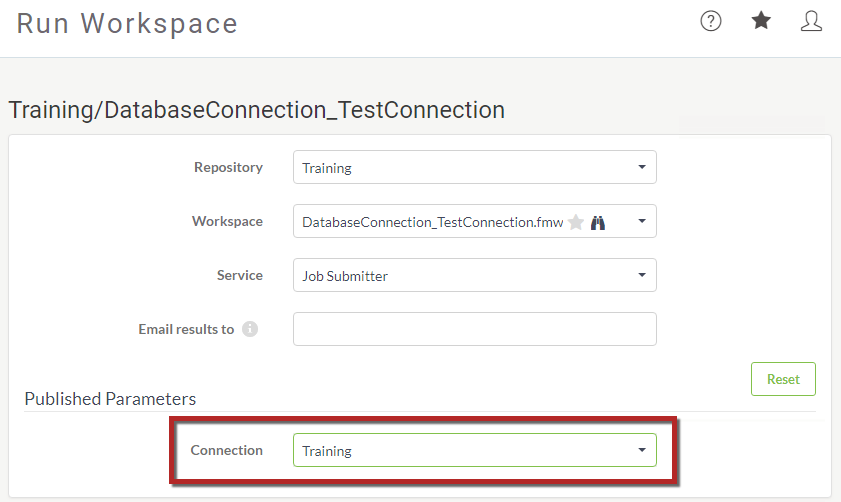Open the help question mark icon
The width and height of the screenshot is (841, 502).
(711, 21)
